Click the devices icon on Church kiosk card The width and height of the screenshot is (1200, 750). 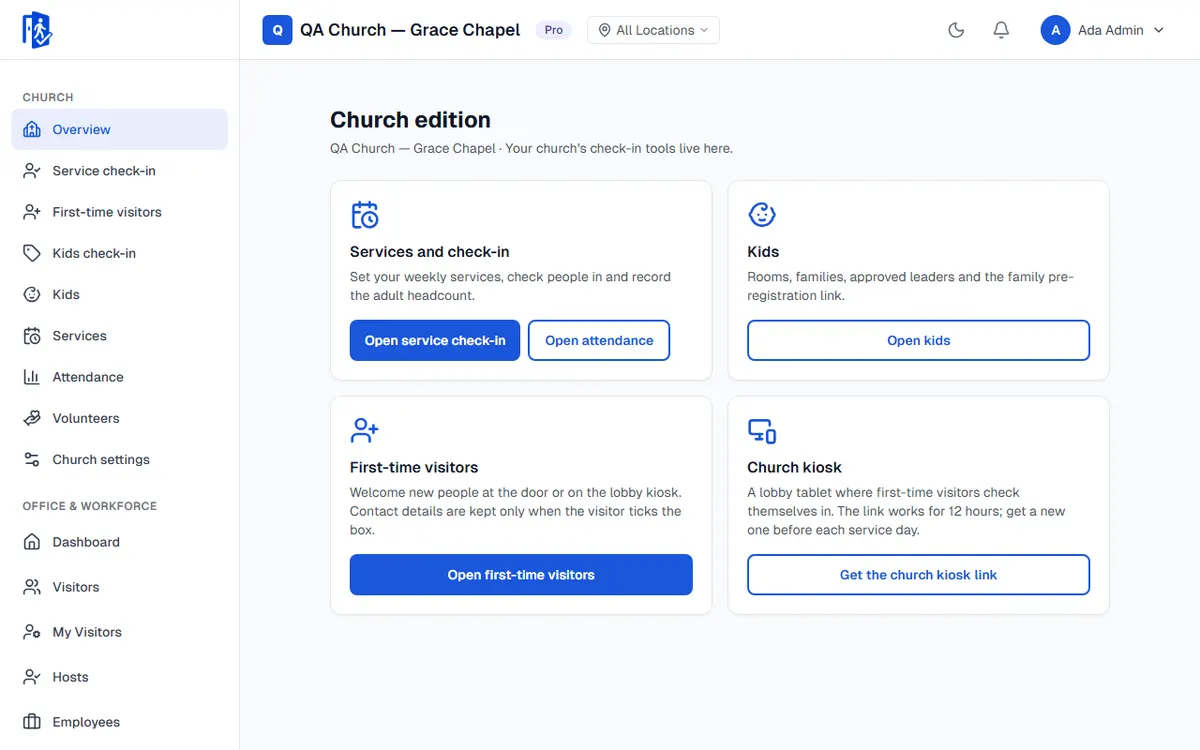(x=762, y=430)
